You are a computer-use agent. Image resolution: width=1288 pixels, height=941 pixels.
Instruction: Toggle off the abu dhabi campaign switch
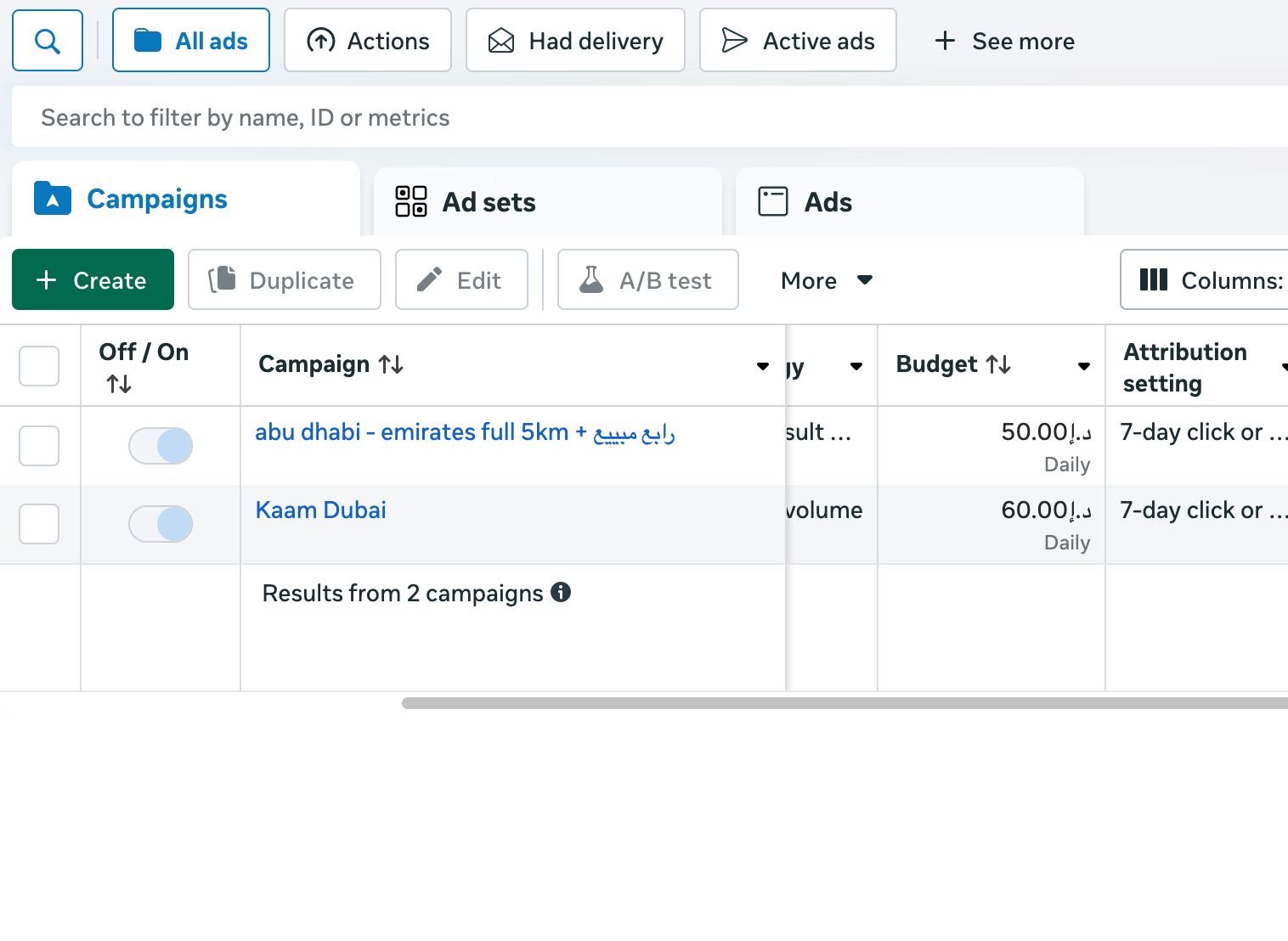click(x=161, y=446)
